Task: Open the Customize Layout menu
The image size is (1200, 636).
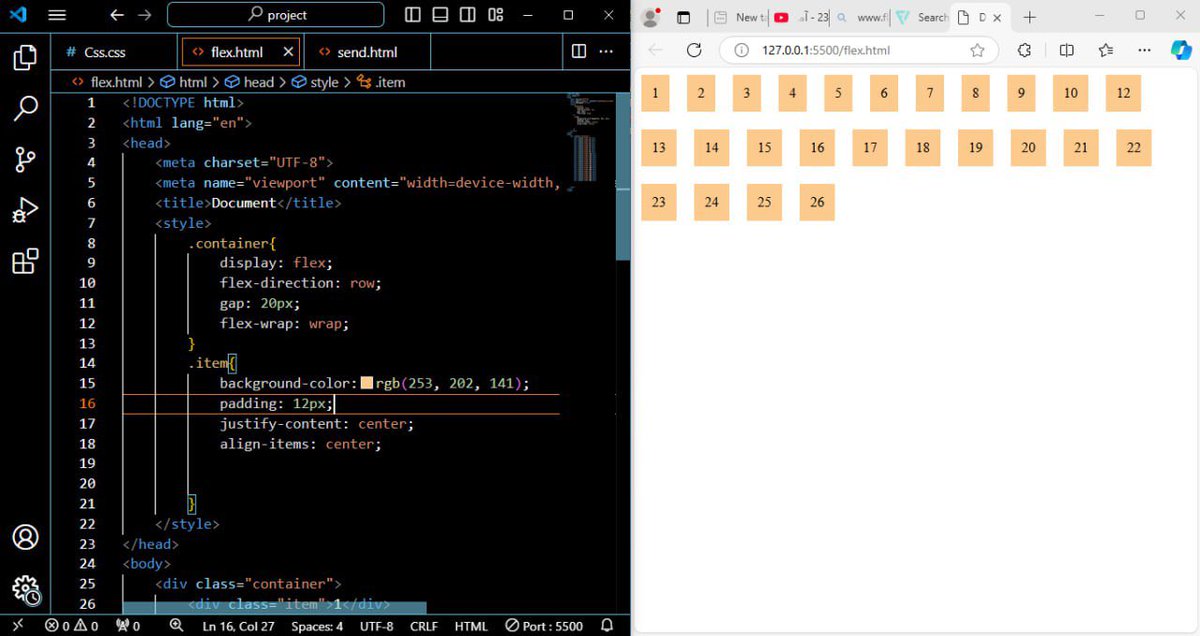Action: pos(495,15)
